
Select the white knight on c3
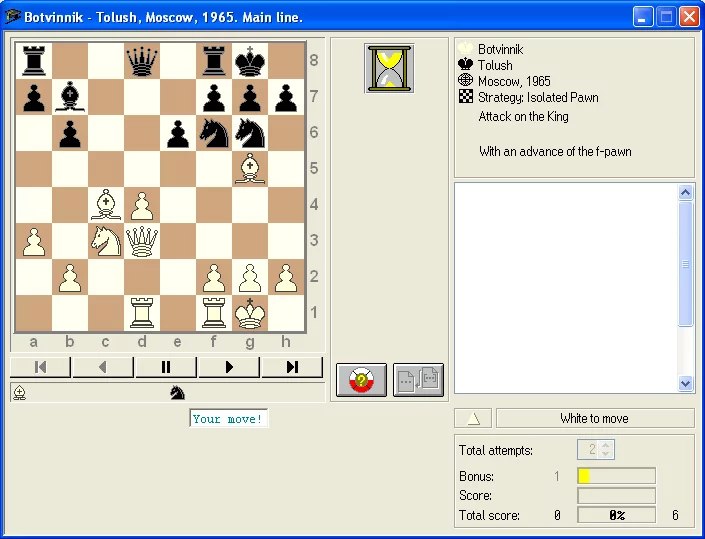point(106,241)
